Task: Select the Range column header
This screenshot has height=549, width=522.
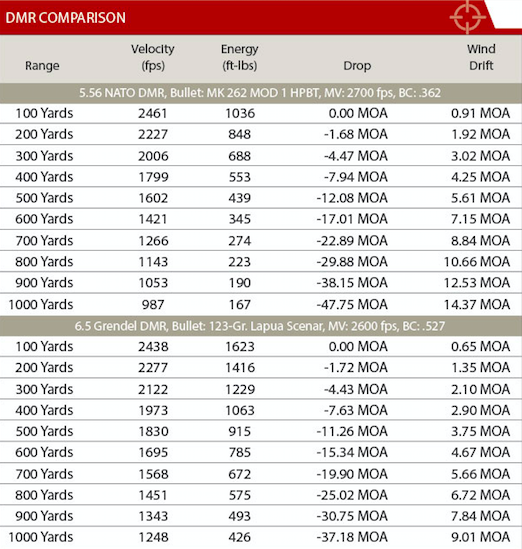Action: point(42,65)
